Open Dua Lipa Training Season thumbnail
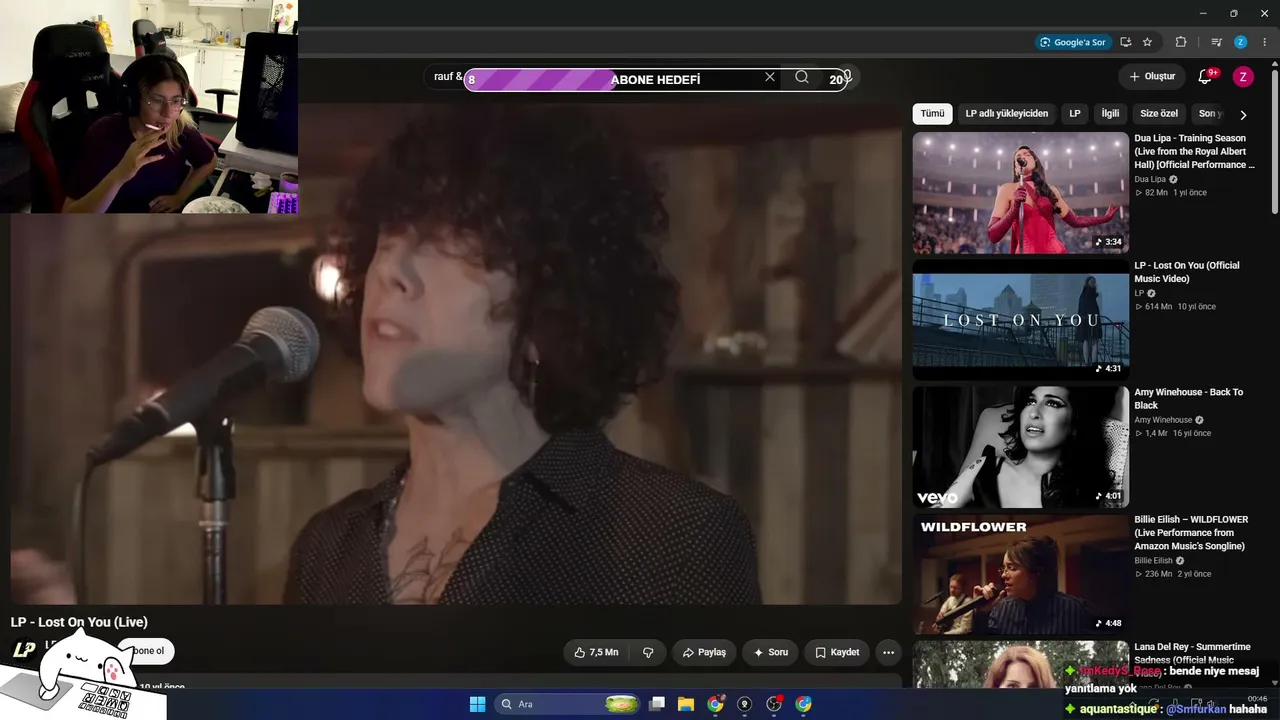This screenshot has width=1280, height=720. [1021, 193]
